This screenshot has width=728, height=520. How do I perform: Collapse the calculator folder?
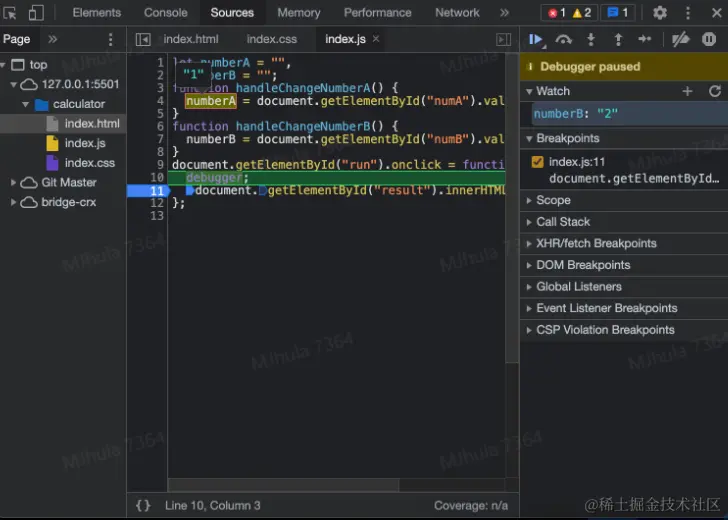coord(25,104)
